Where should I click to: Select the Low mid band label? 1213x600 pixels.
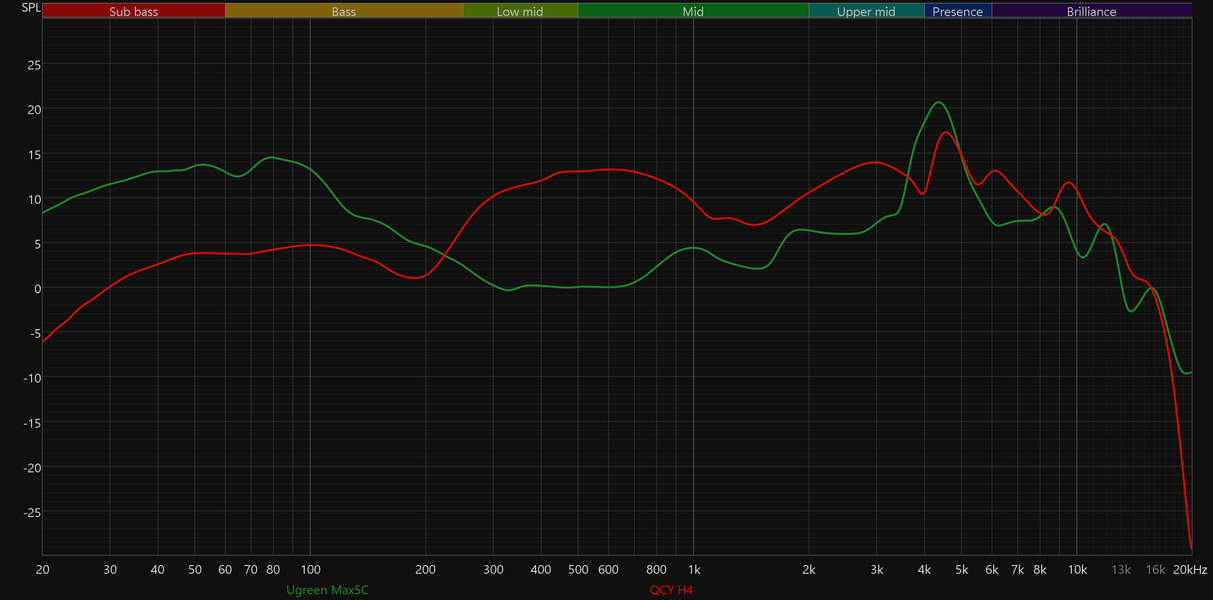point(520,12)
